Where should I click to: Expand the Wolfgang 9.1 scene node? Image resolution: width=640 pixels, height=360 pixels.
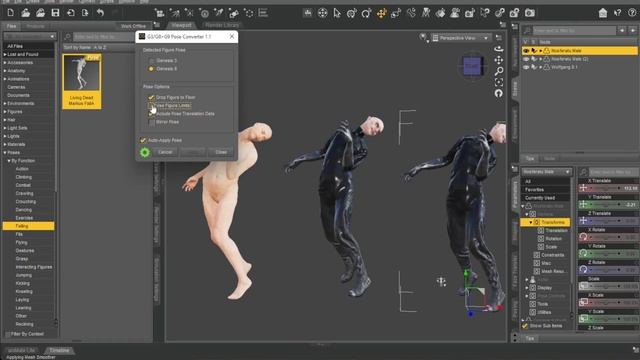[541, 67]
